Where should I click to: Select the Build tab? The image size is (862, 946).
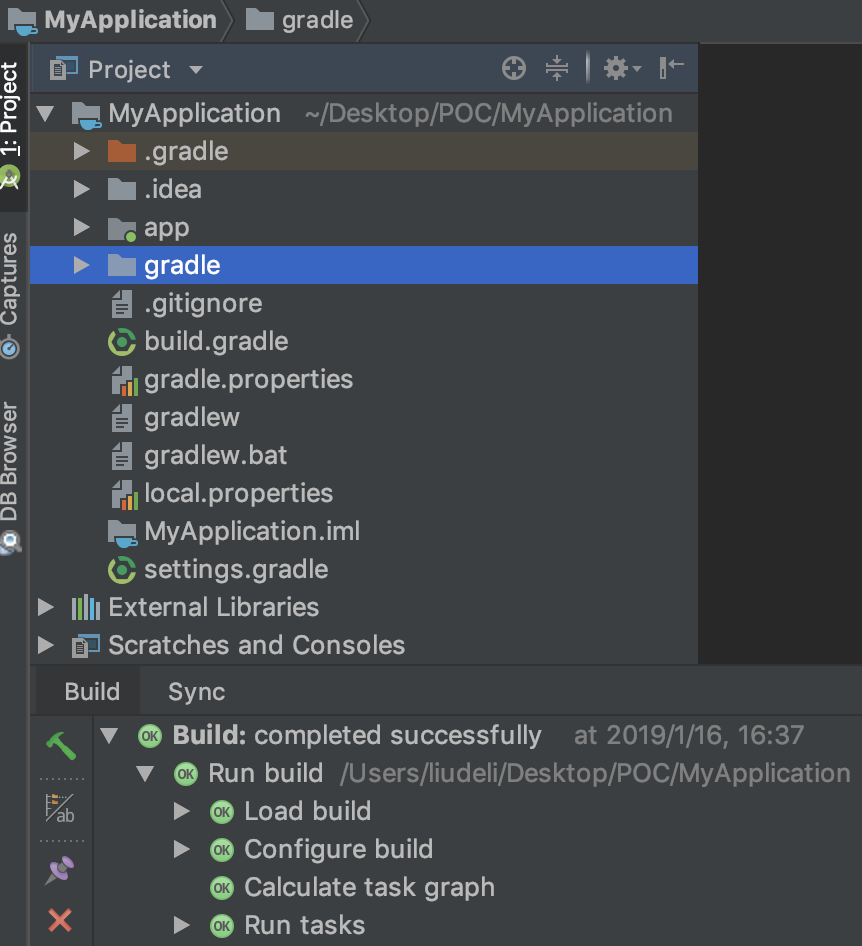click(x=92, y=692)
